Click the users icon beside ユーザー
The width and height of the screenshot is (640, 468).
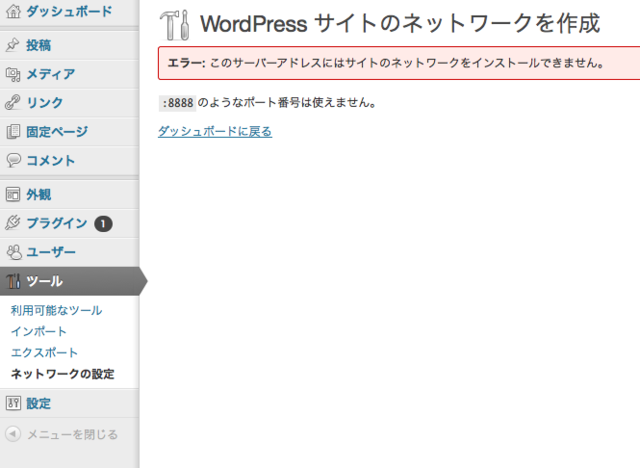[14, 252]
